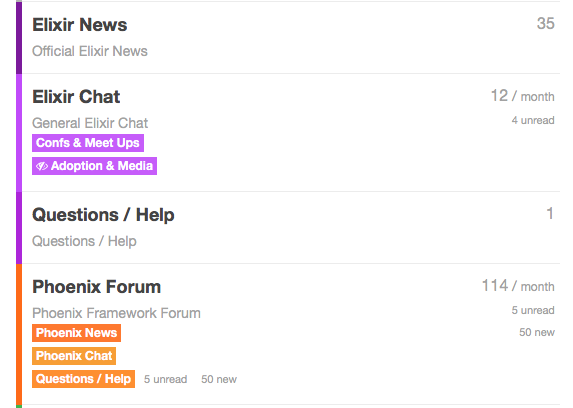Click the Official Elixir News description

point(90,51)
